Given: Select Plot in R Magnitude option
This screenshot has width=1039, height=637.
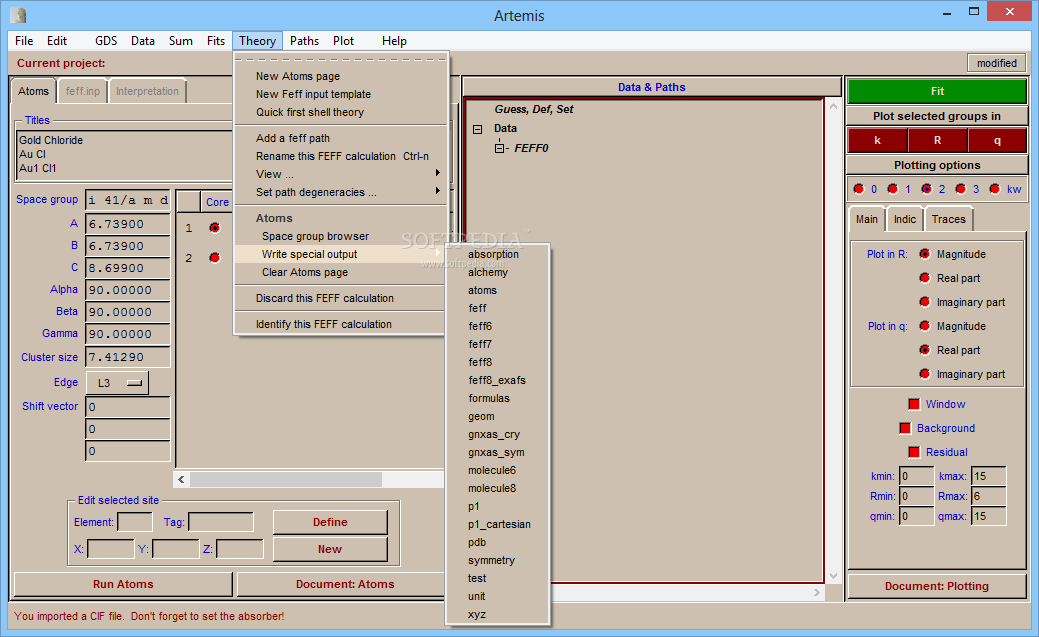Looking at the screenshot, I should (925, 254).
